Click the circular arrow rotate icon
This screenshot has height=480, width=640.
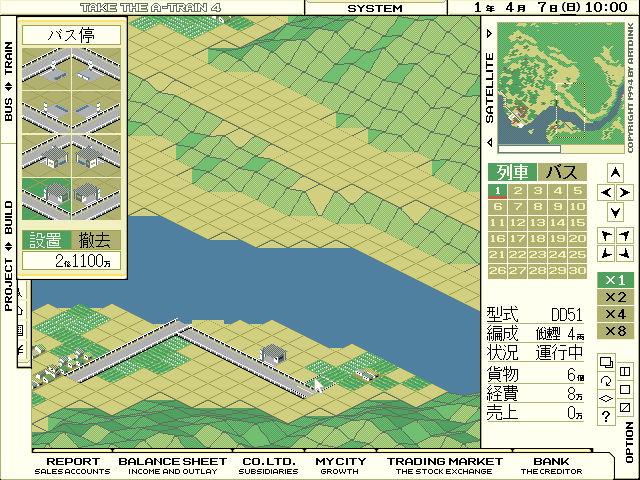[x=606, y=381]
